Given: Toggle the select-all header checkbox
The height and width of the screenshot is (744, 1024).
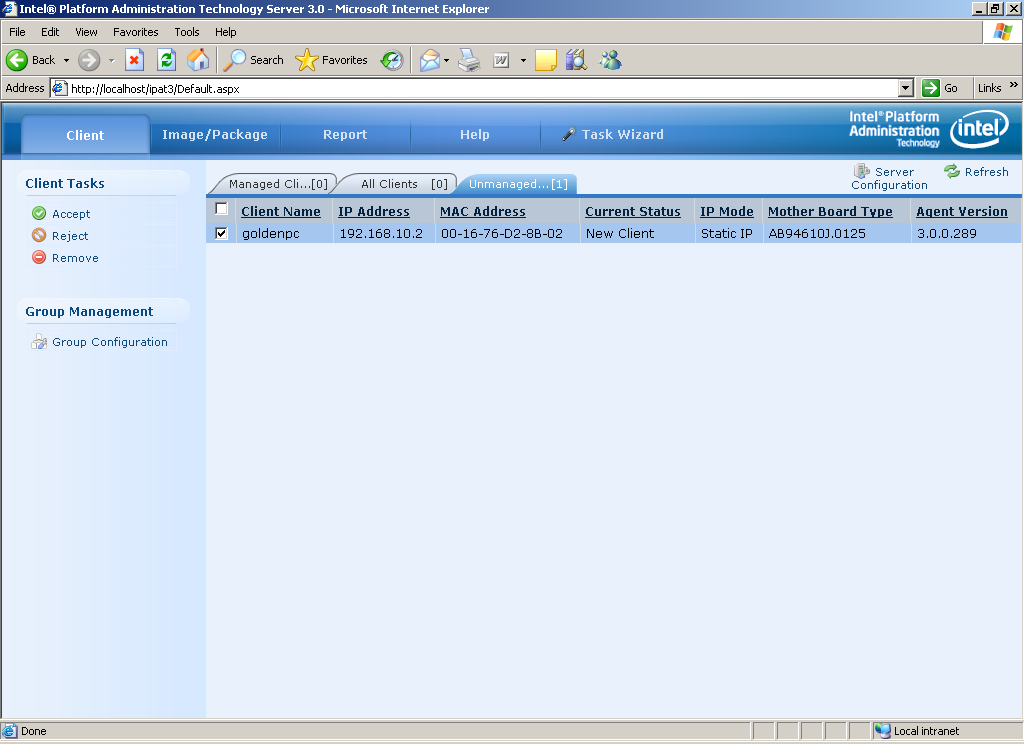Looking at the screenshot, I should pos(221,209).
